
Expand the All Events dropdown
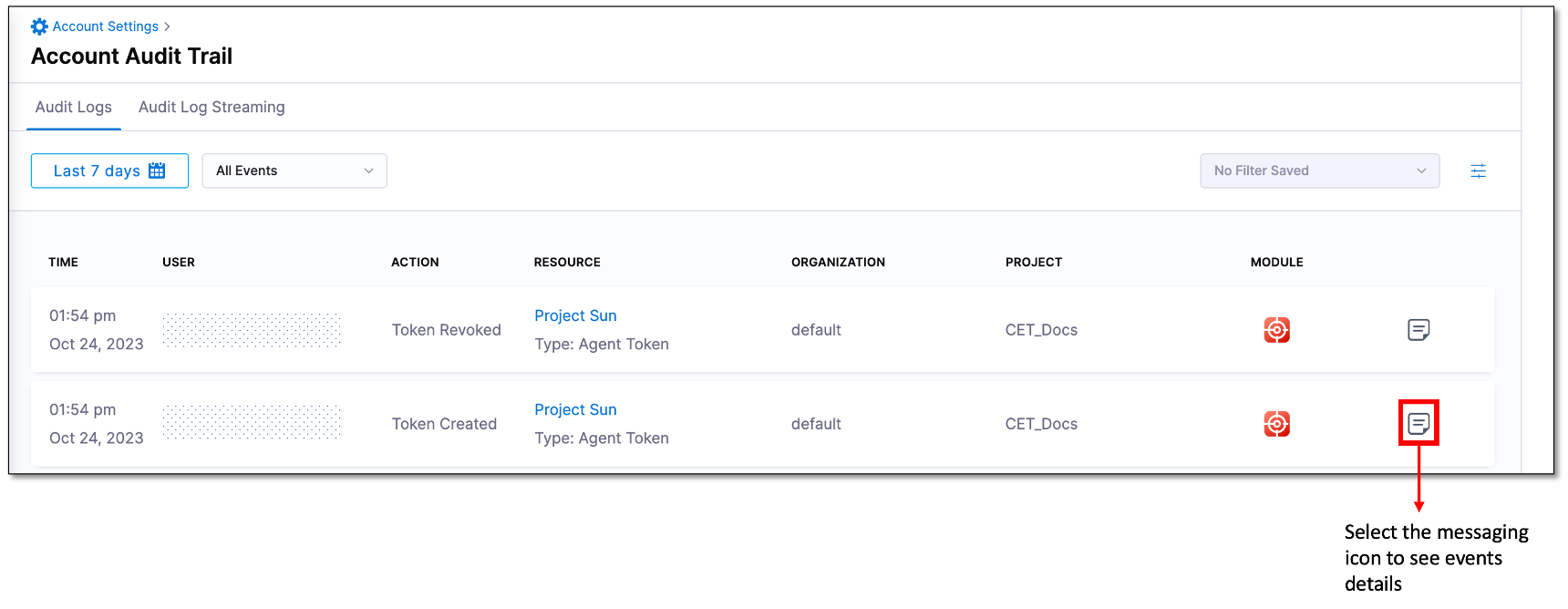coord(294,170)
